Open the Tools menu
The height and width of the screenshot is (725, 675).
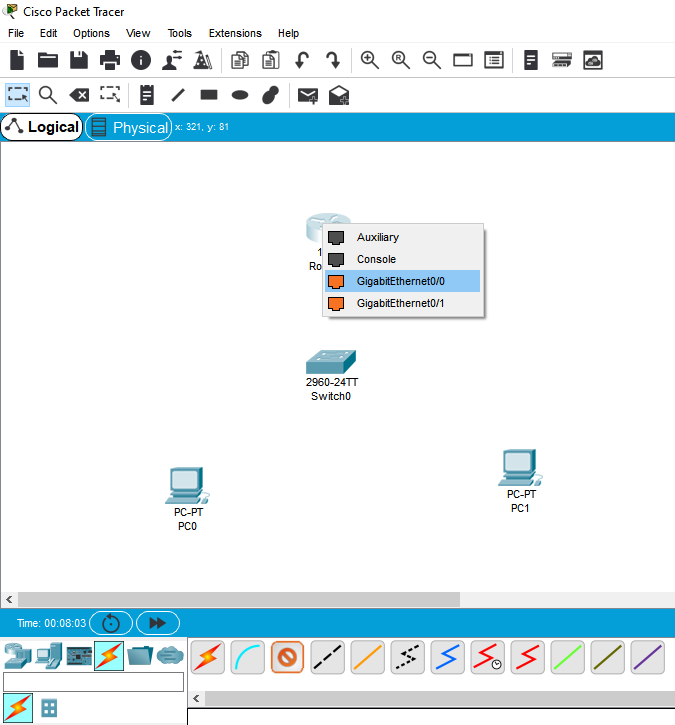(x=179, y=33)
